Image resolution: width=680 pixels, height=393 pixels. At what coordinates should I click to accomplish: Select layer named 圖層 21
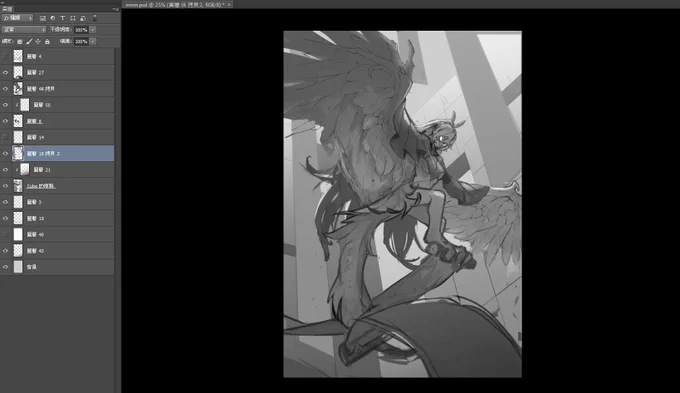[42, 170]
